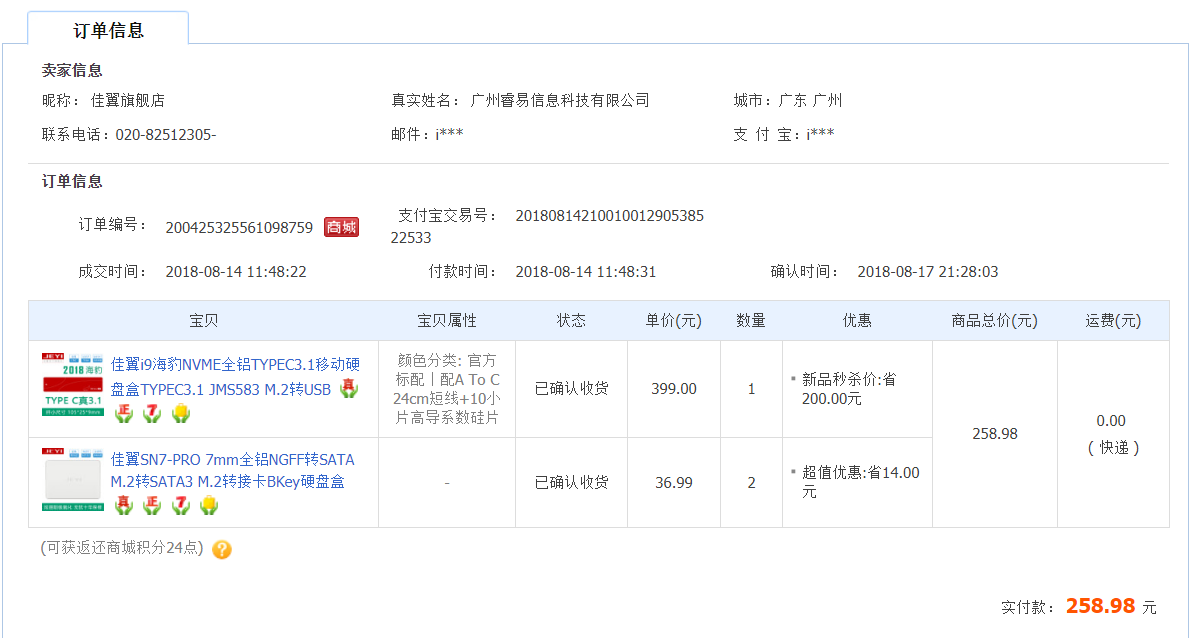Screen dimensions: 1190x638
Task: Click the 正 badge under the SN7-PRO product
Action: coord(152,505)
